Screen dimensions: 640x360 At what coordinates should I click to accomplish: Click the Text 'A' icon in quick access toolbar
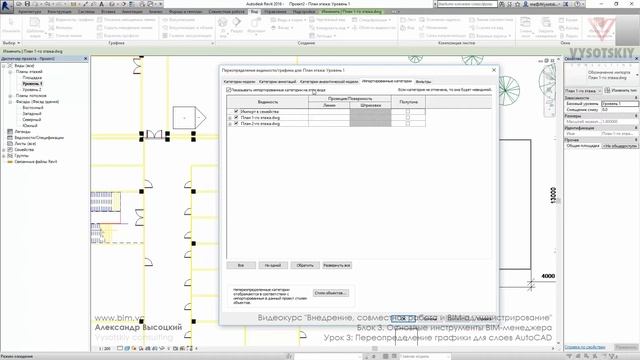(x=102, y=4)
